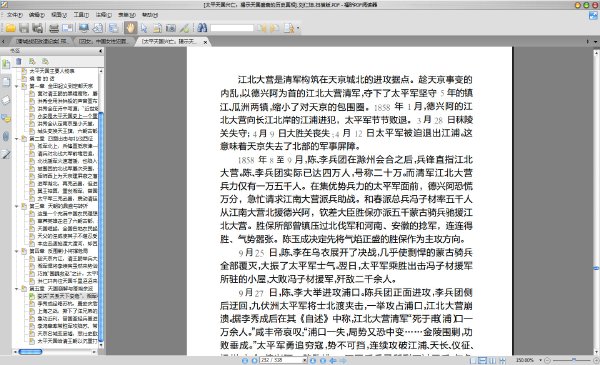Click the search text field in toolbar
600x365 pixels.
click(232, 28)
